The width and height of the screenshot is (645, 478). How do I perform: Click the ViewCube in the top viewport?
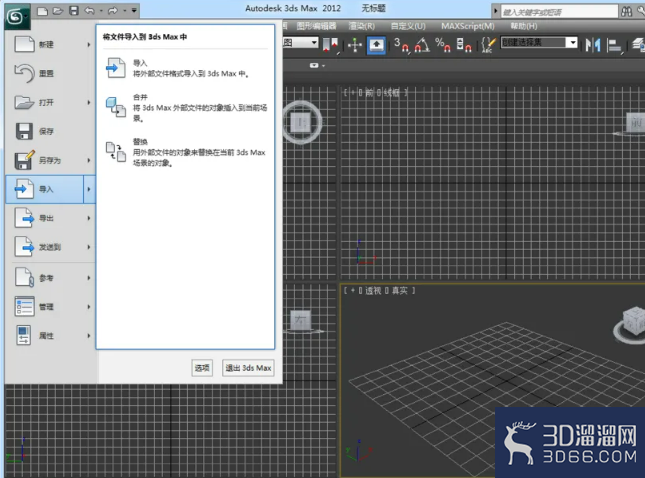coord(302,122)
